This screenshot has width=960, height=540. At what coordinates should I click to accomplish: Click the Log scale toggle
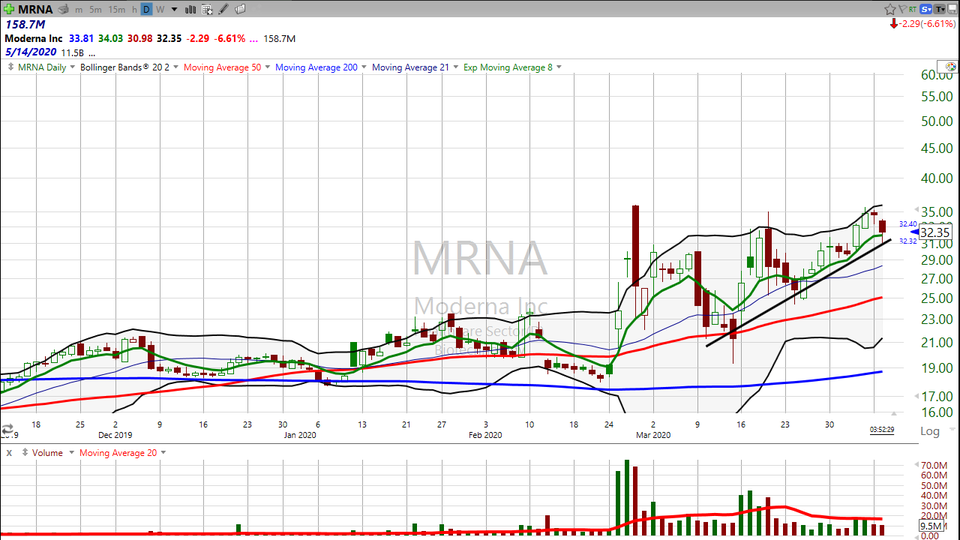(929, 431)
